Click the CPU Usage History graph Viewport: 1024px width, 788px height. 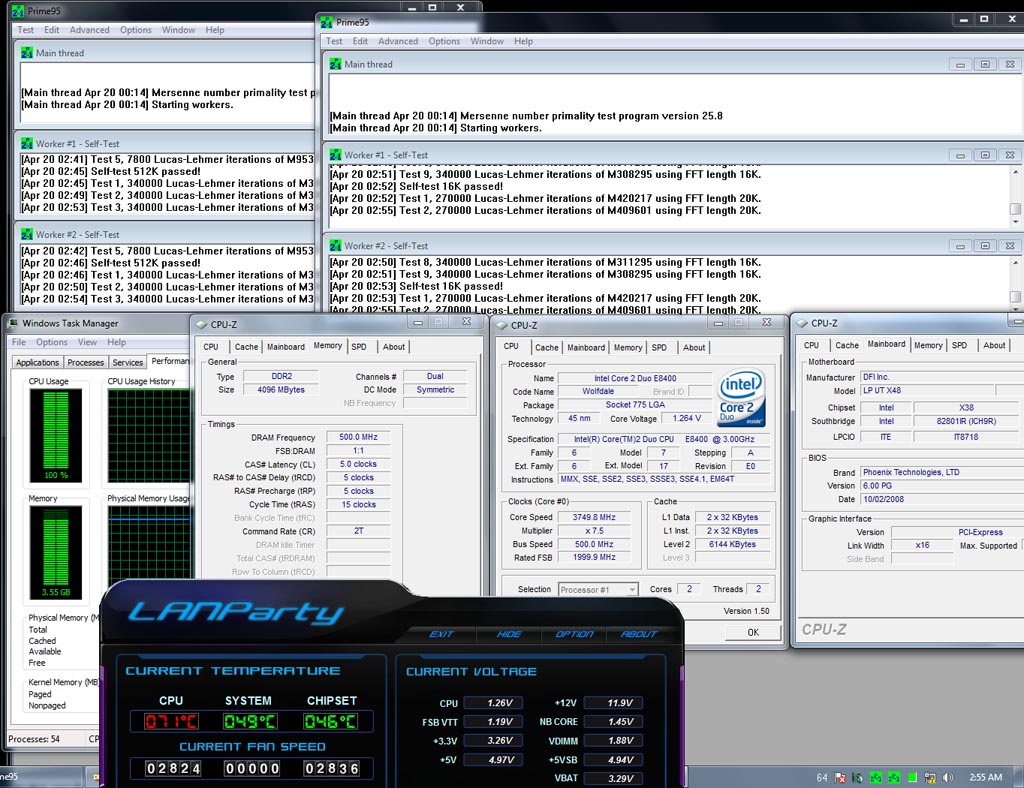tap(150, 436)
